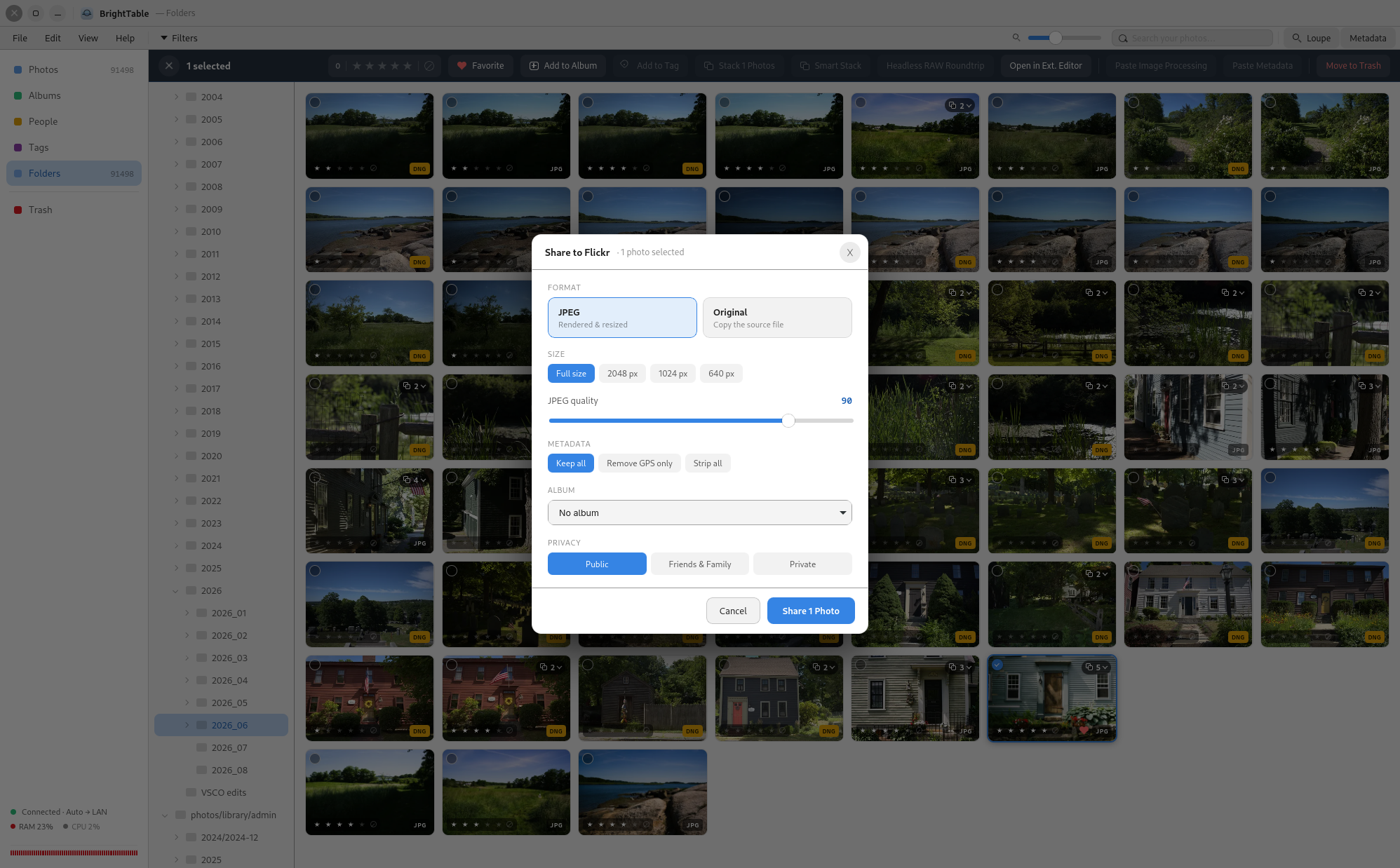The width and height of the screenshot is (1400, 868).
Task: Click the 2004 folder icon
Action: [191, 97]
